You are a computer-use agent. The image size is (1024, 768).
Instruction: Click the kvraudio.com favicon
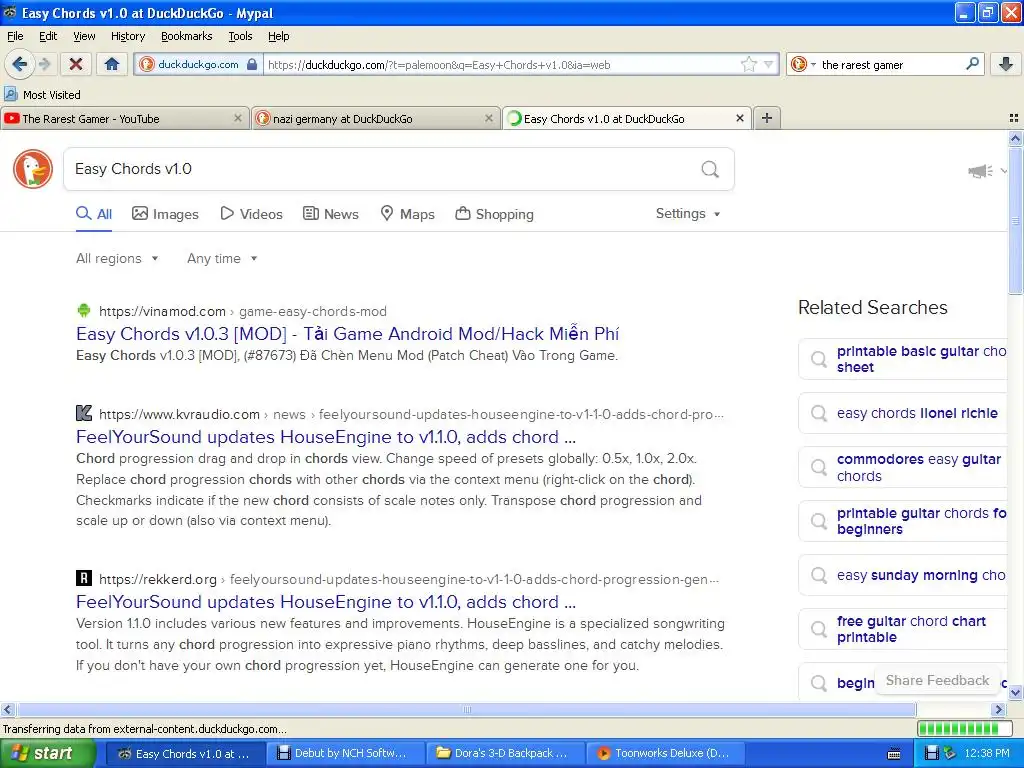point(84,413)
